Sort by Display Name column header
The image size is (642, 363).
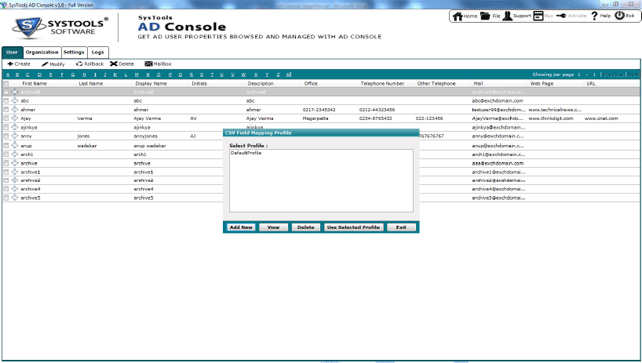(x=151, y=83)
